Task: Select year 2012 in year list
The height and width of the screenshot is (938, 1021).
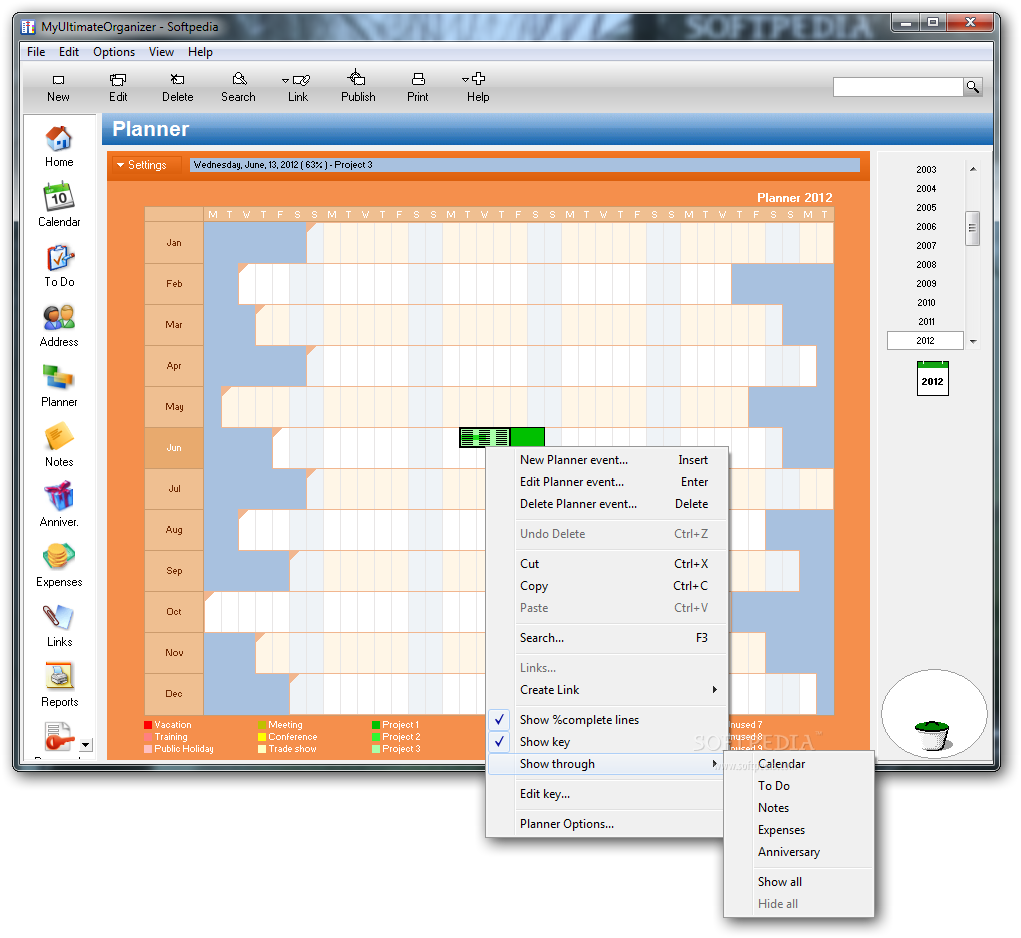Action: click(925, 341)
